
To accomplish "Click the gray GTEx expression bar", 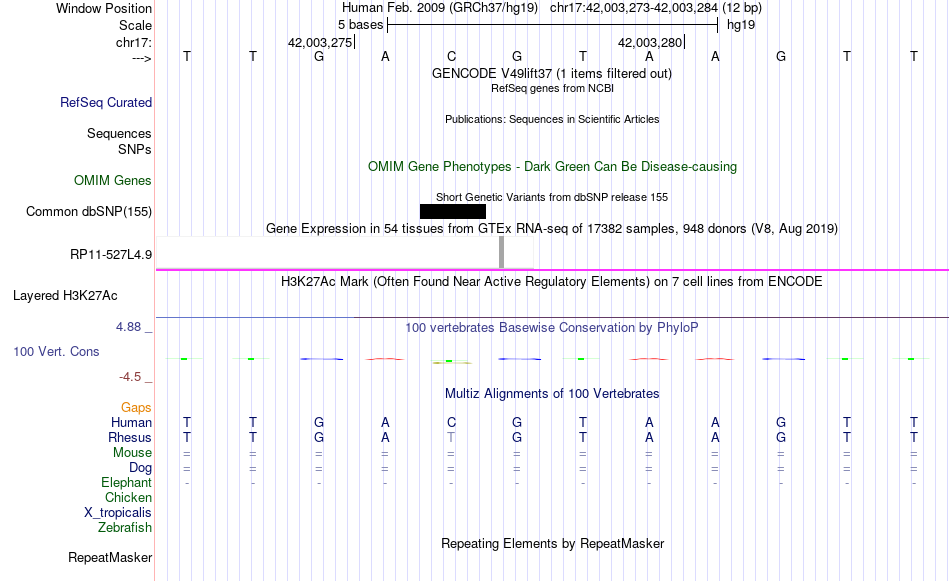I will tap(501, 252).
